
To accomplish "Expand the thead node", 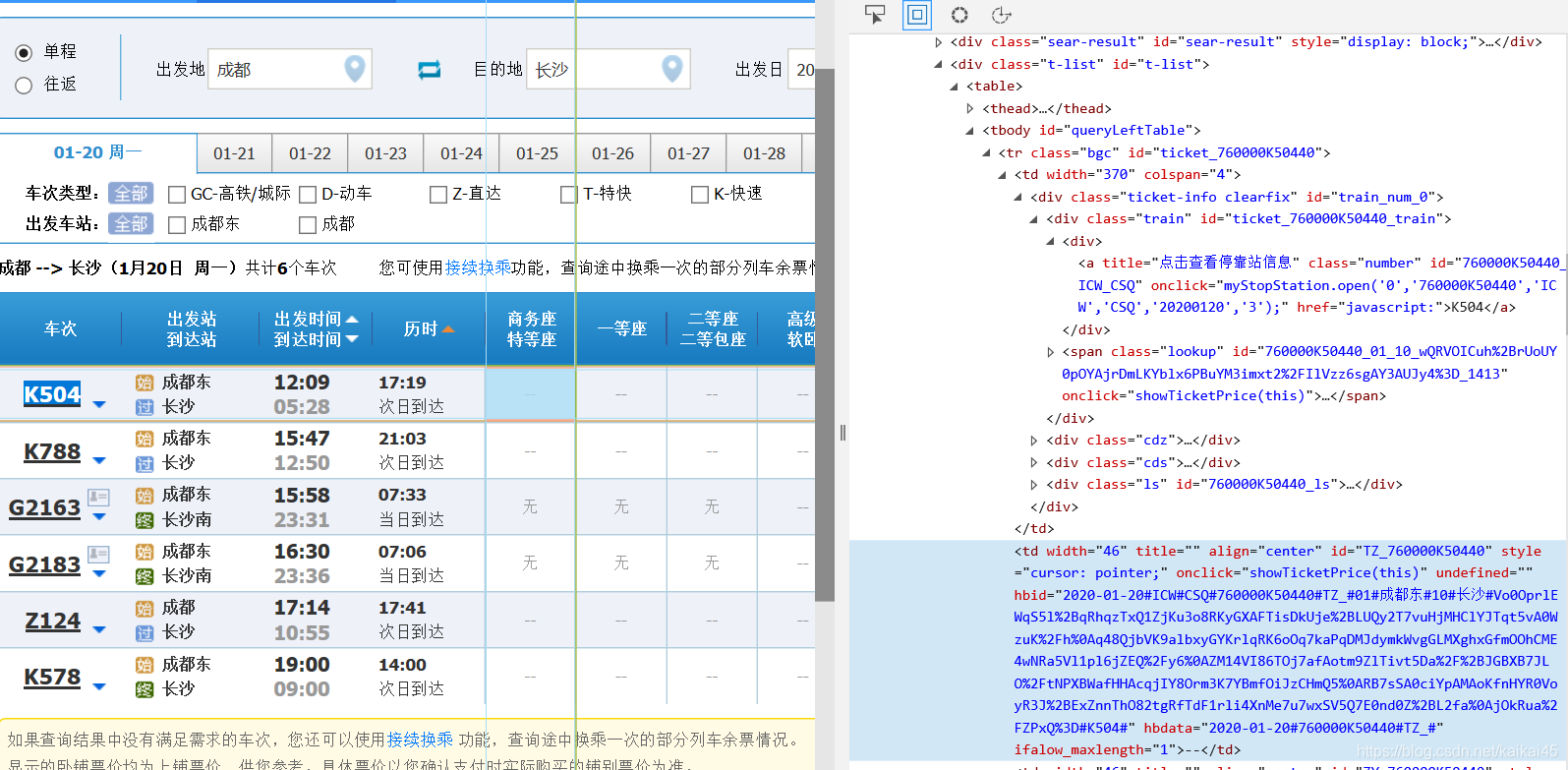I will [x=970, y=108].
